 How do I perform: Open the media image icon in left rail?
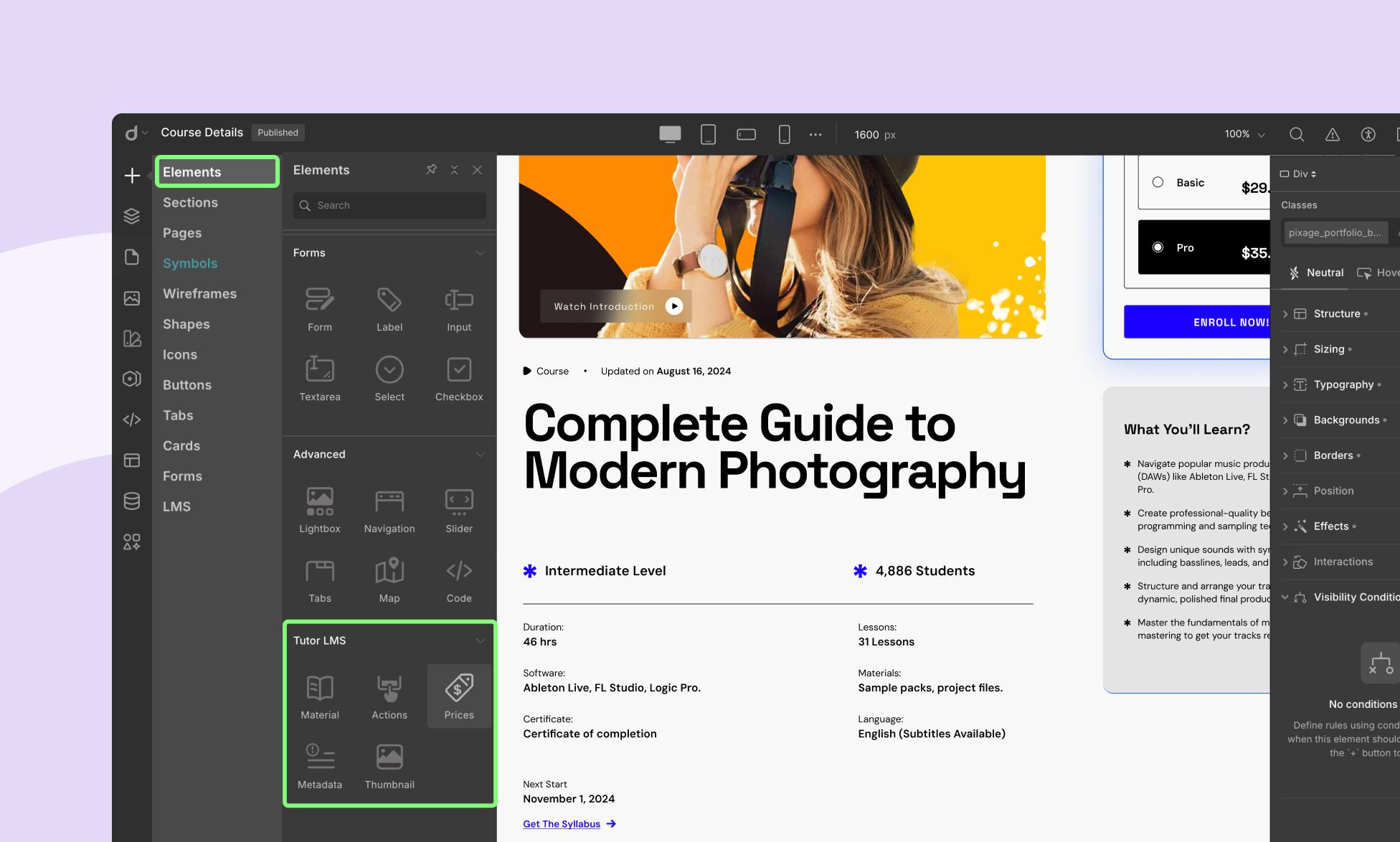tap(132, 298)
